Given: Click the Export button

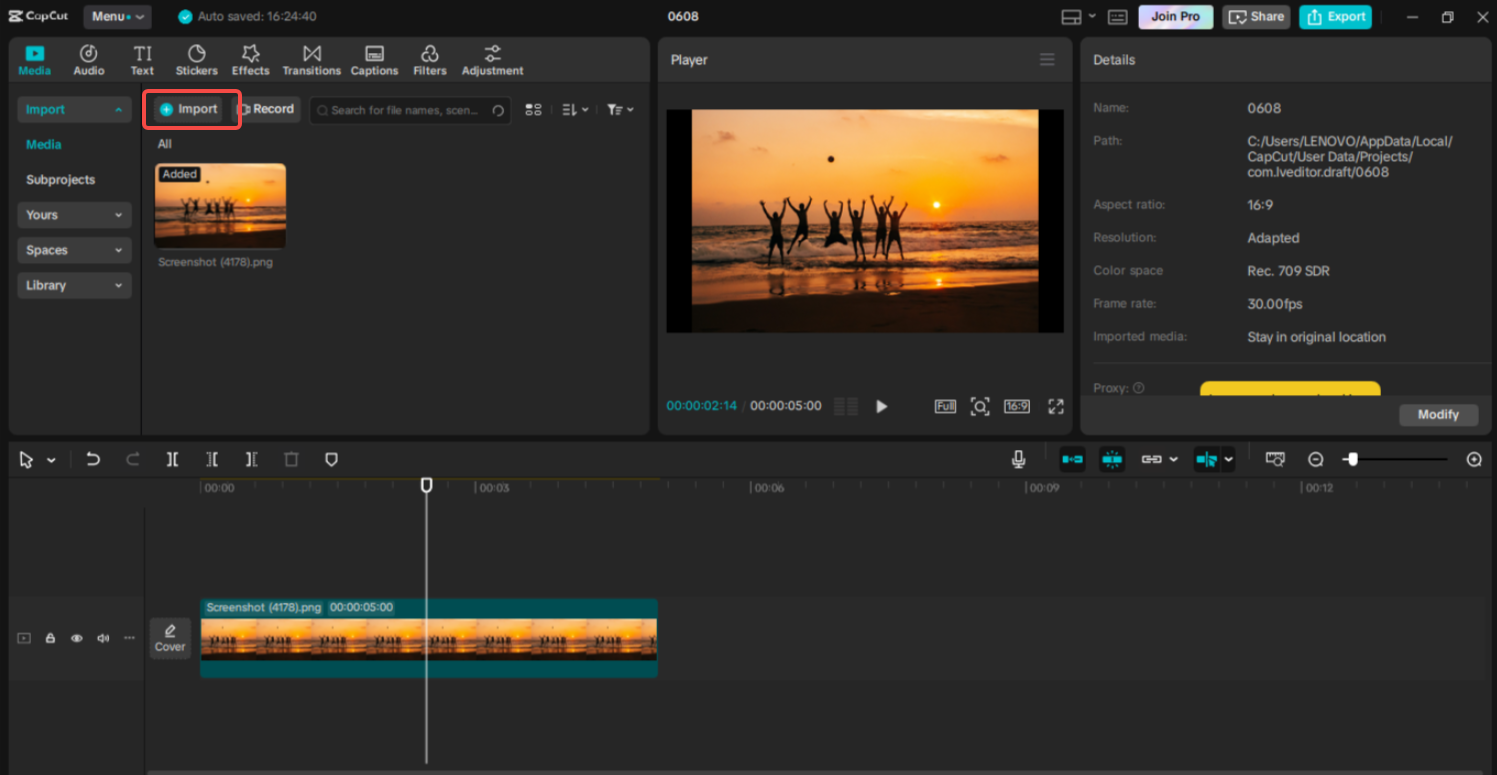Looking at the screenshot, I should coord(1335,16).
